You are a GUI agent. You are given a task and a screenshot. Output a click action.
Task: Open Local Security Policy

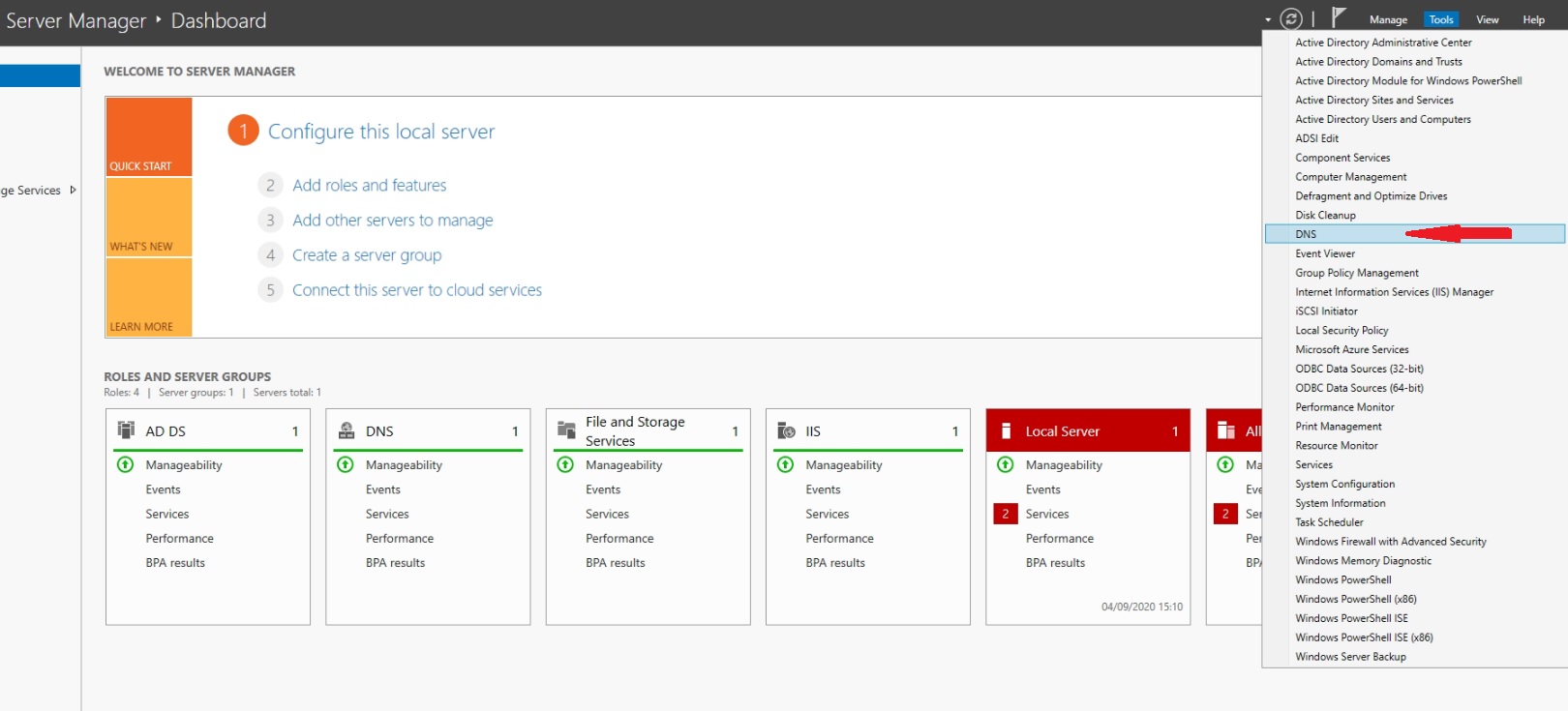[x=1342, y=331]
